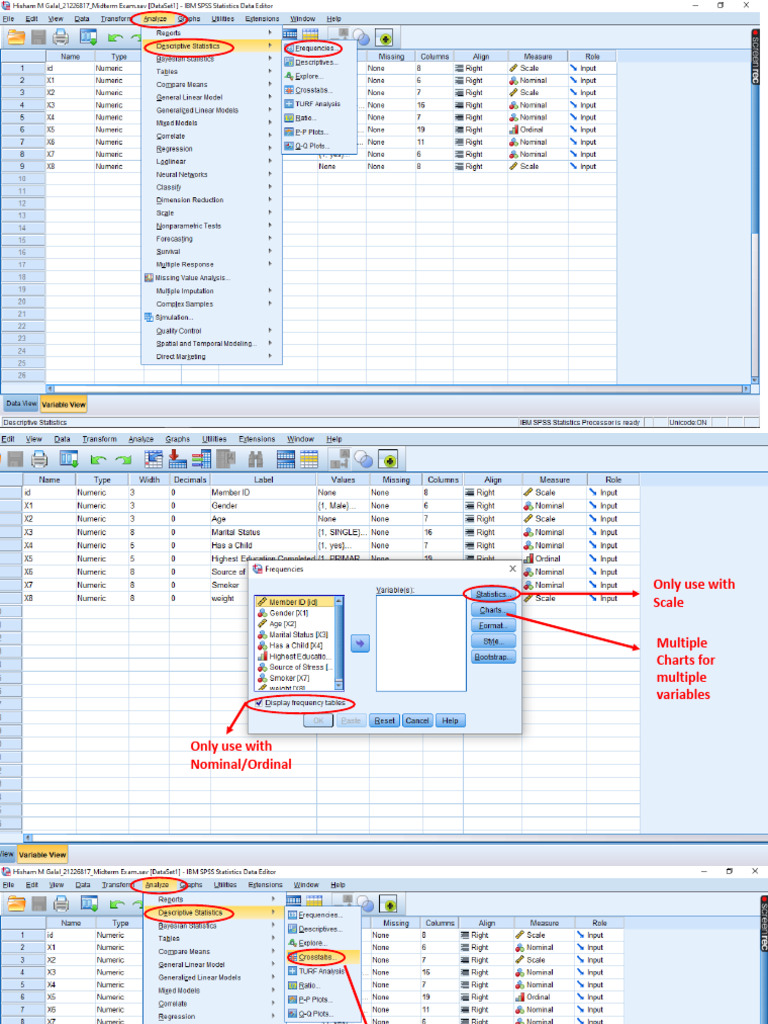Click the Reset button in the Frequencies dialog
Image resolution: width=768 pixels, height=1024 pixels.
[384, 720]
